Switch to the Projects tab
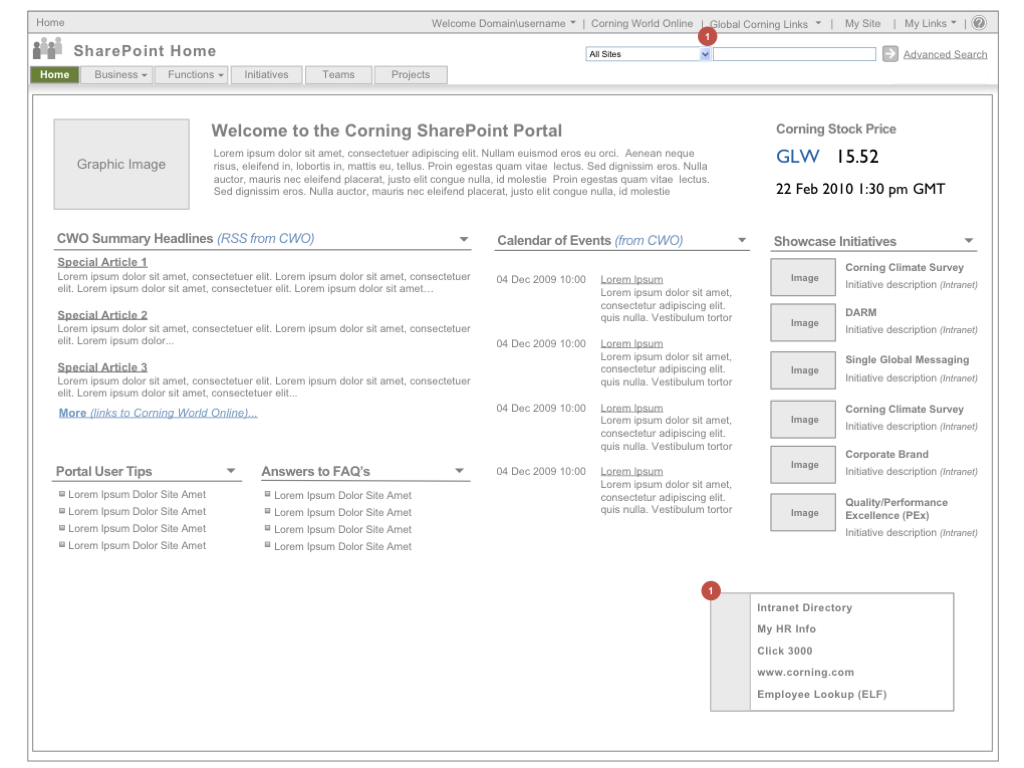This screenshot has height=768, width=1024. coord(411,74)
